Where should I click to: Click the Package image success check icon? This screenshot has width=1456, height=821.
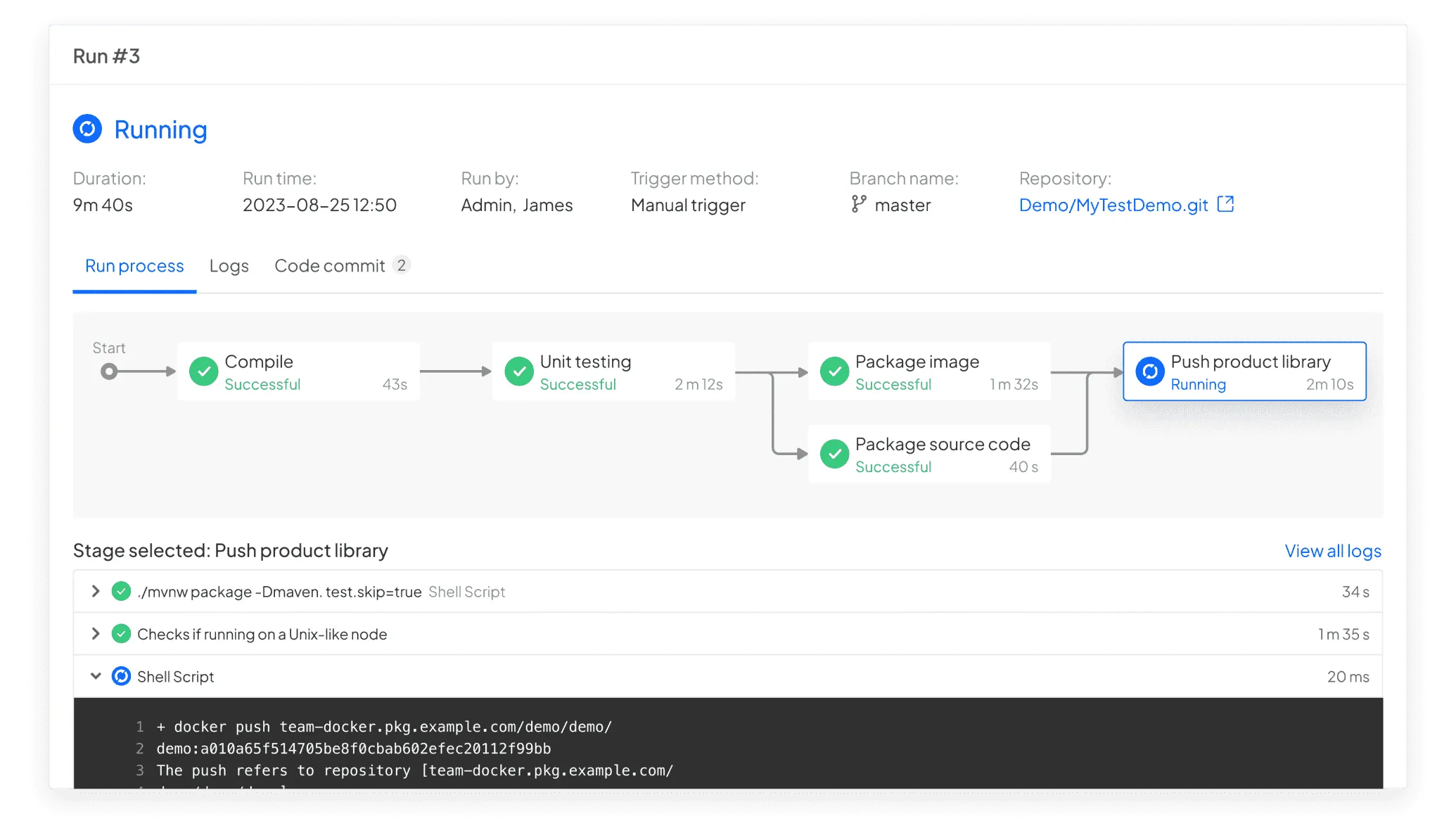click(834, 371)
